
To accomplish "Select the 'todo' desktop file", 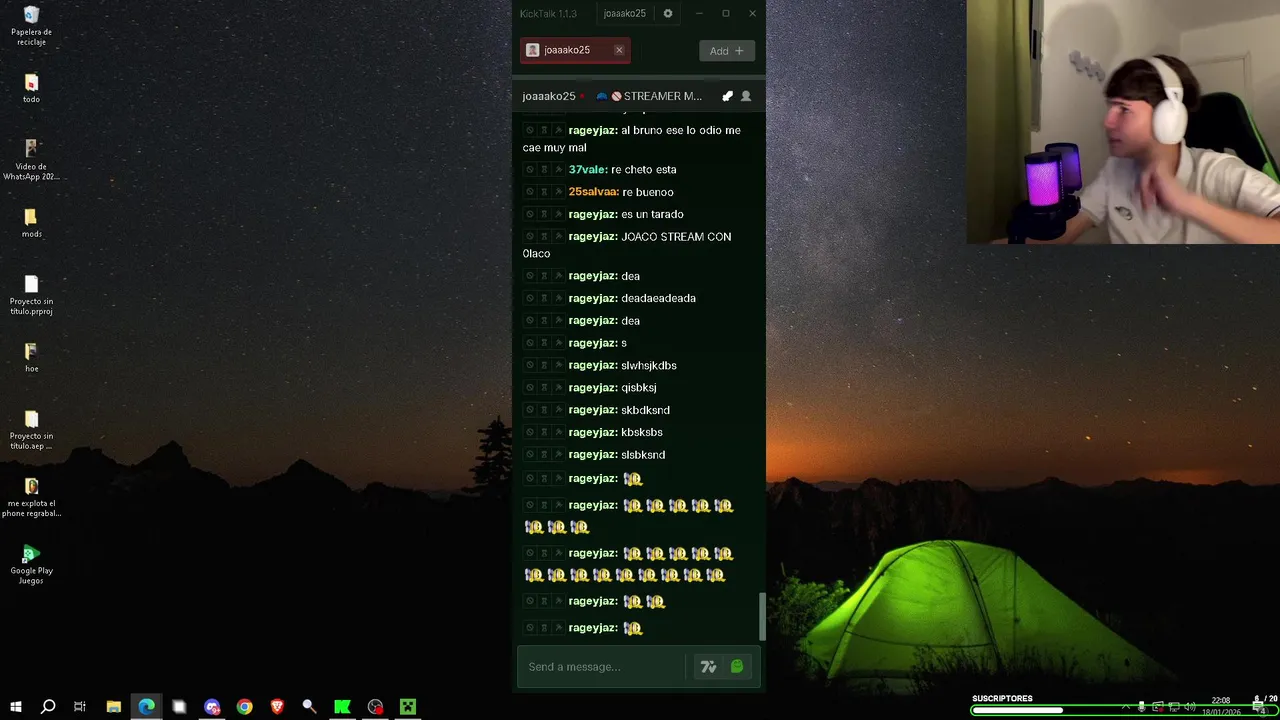I will (x=31, y=89).
